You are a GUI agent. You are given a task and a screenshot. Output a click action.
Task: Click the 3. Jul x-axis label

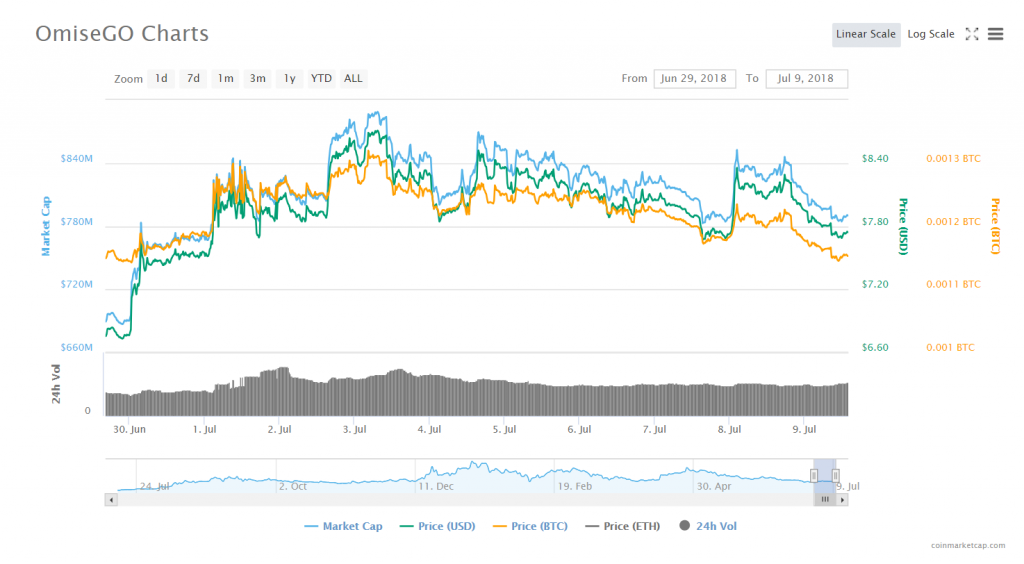click(x=355, y=430)
